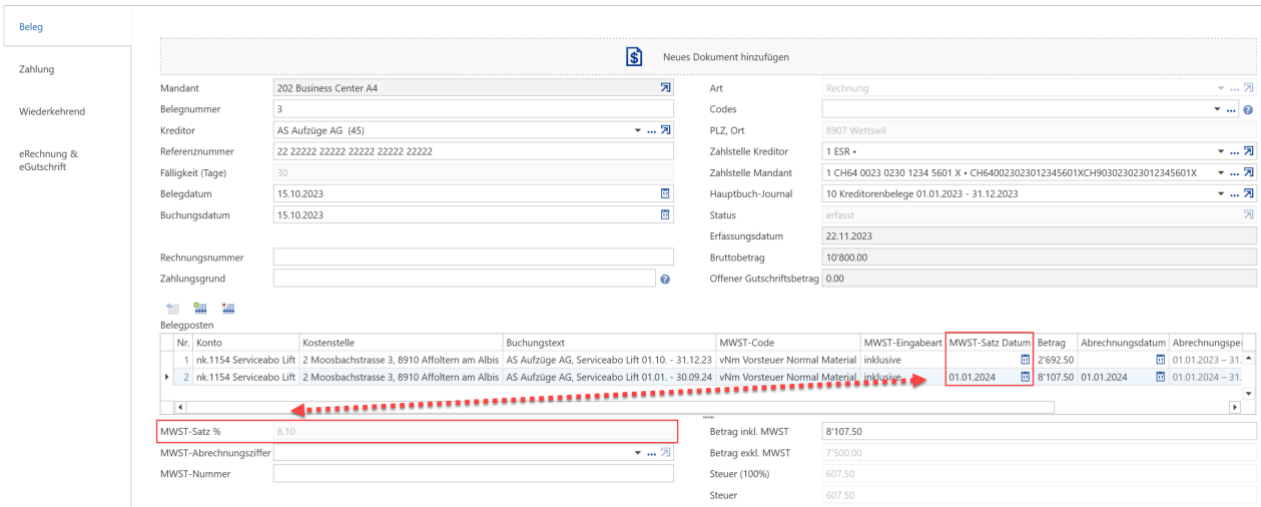1261x507 pixels.
Task: Click the MWST-Code column header
Action: (x=787, y=342)
